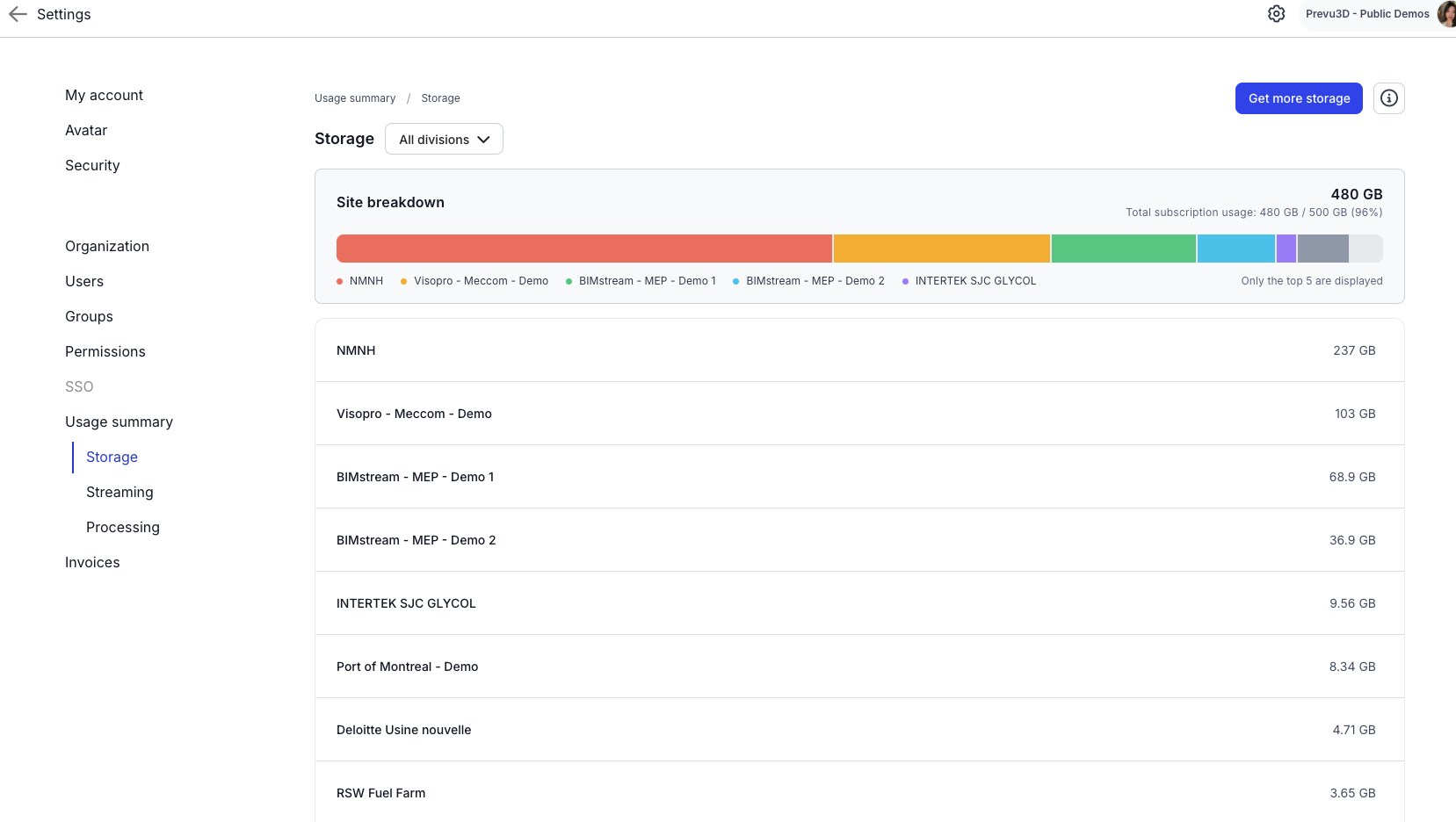Open the Streaming usage section
Screen dimensions: 1456x822
click(120, 492)
